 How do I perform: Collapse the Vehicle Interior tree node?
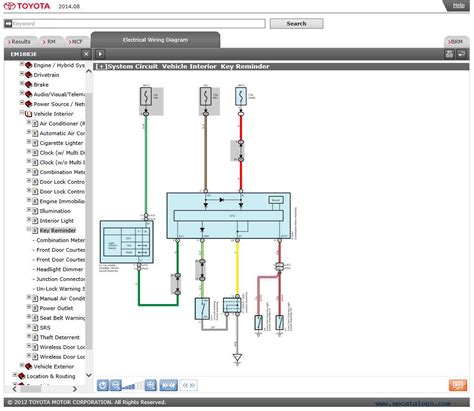point(22,113)
